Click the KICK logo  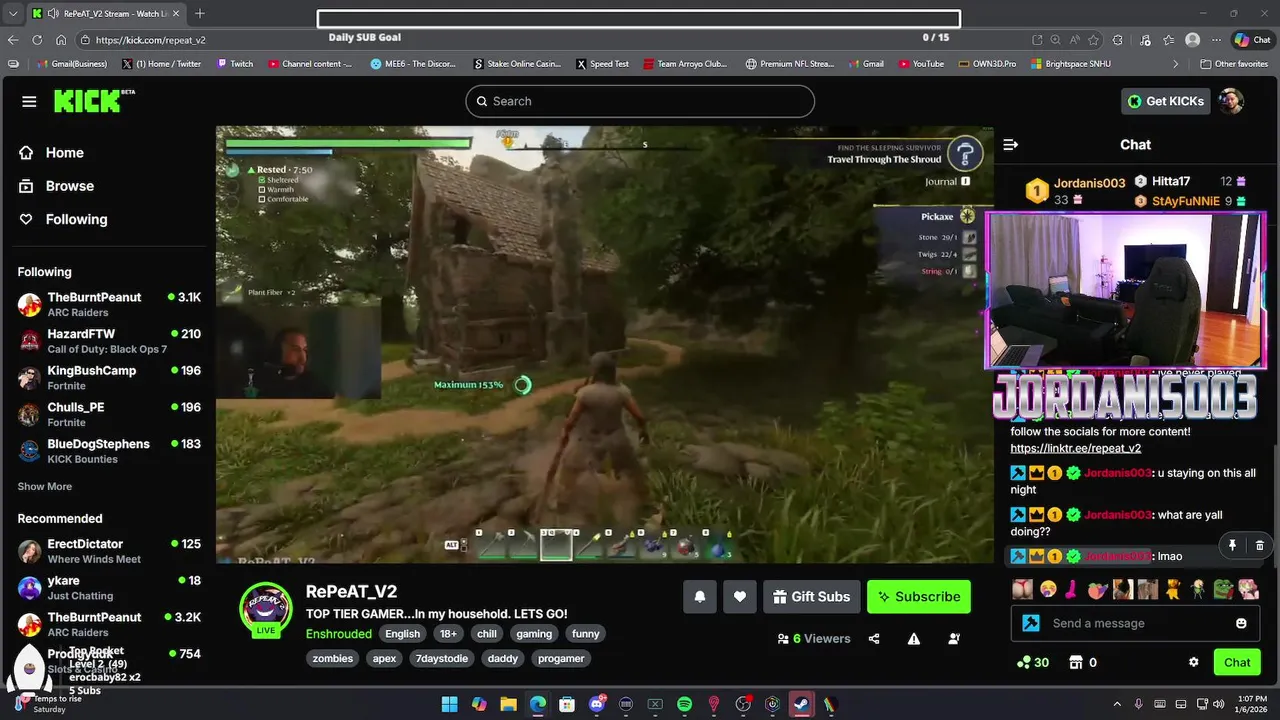pos(94,101)
